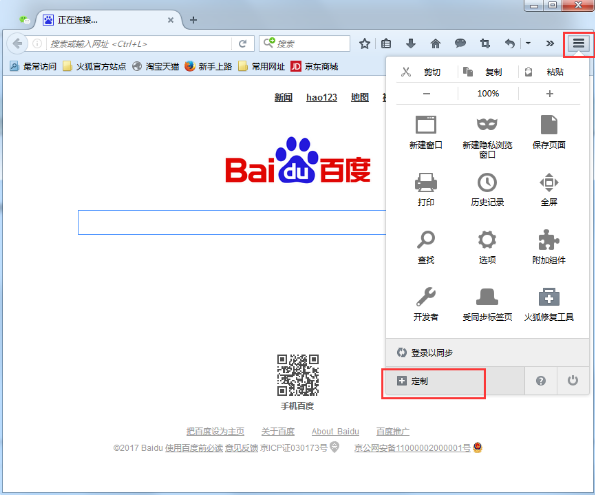The image size is (595, 495).
Task: Open 京东商城 bookmark
Action: coord(314,66)
